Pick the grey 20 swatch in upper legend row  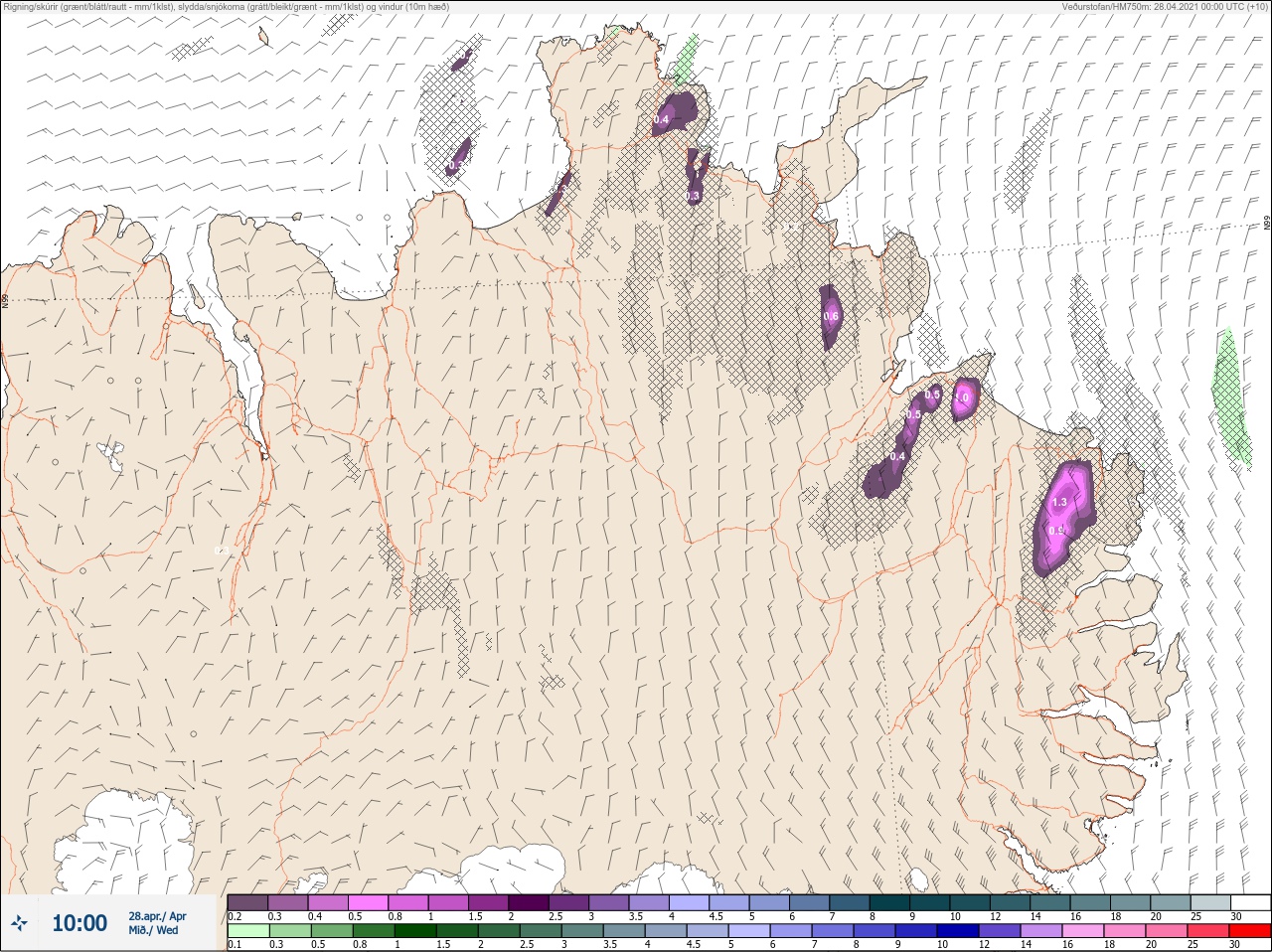(1173, 902)
